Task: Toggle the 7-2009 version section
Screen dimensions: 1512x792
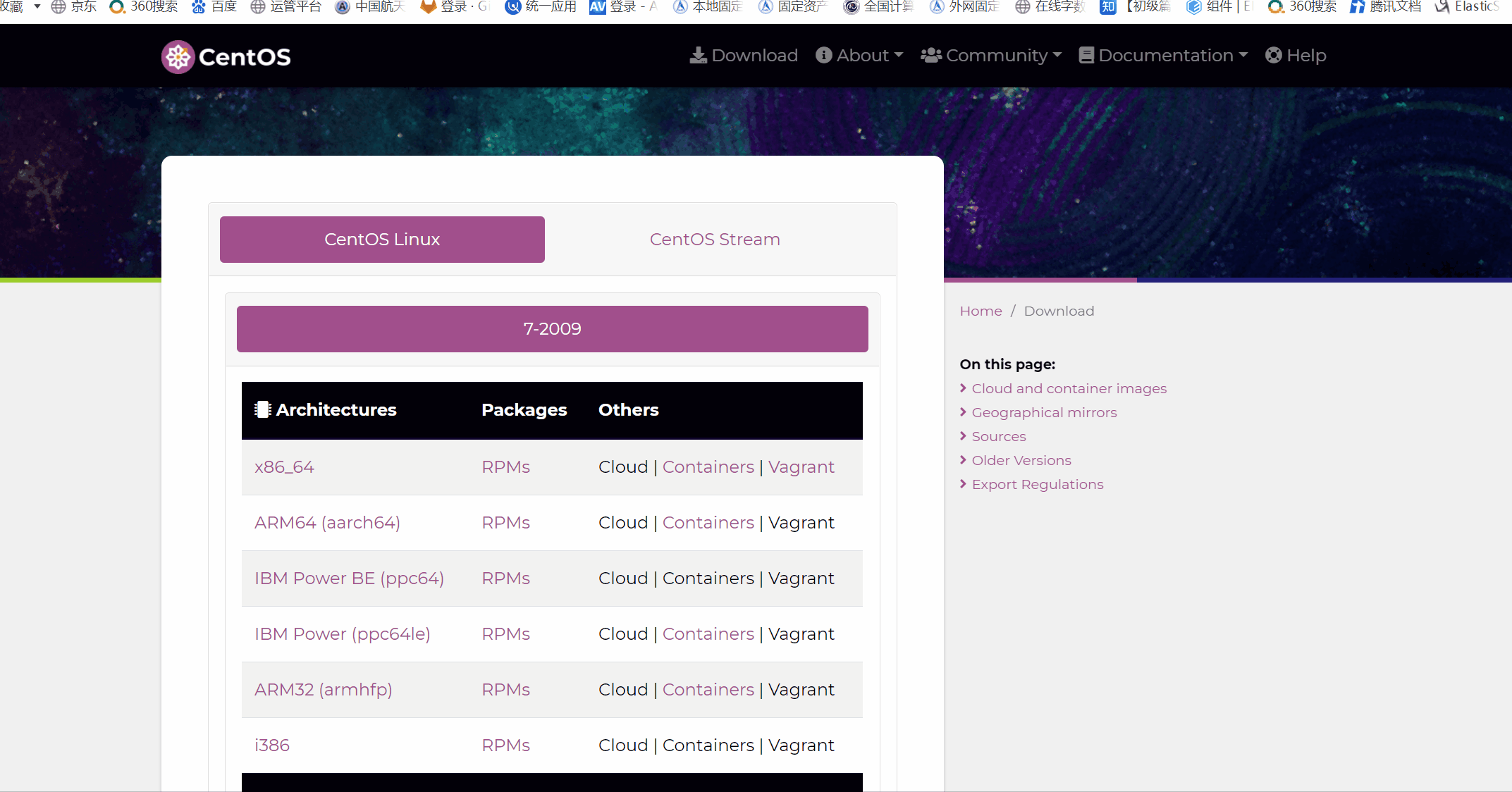Action: pyautogui.click(x=552, y=329)
